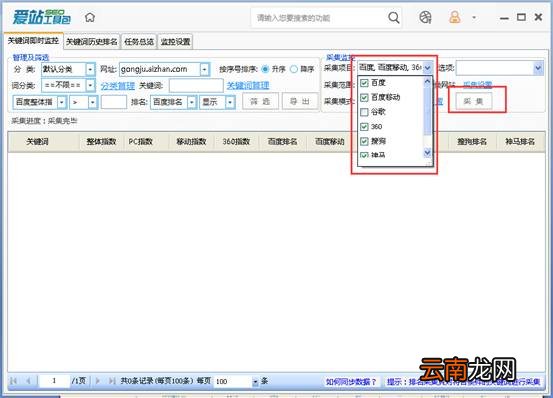This screenshot has height=398, width=553.
Task: Click the 采集 collect button
Action: click(x=473, y=102)
